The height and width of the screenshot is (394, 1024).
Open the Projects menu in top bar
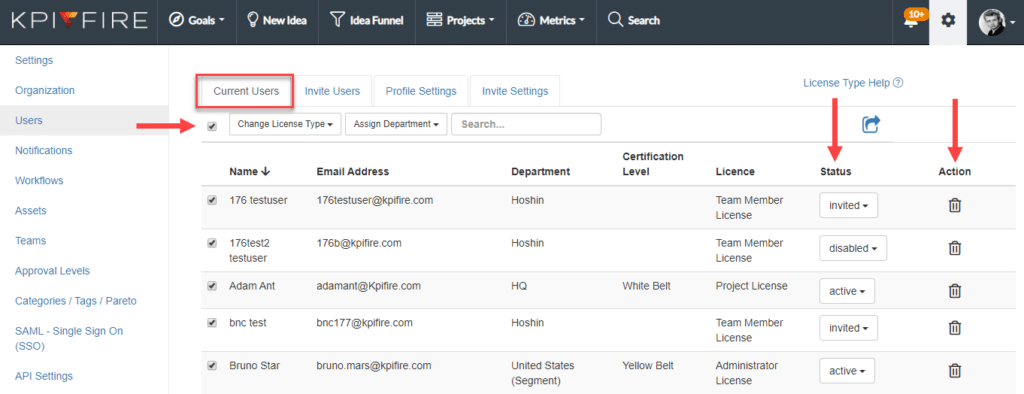coord(460,20)
